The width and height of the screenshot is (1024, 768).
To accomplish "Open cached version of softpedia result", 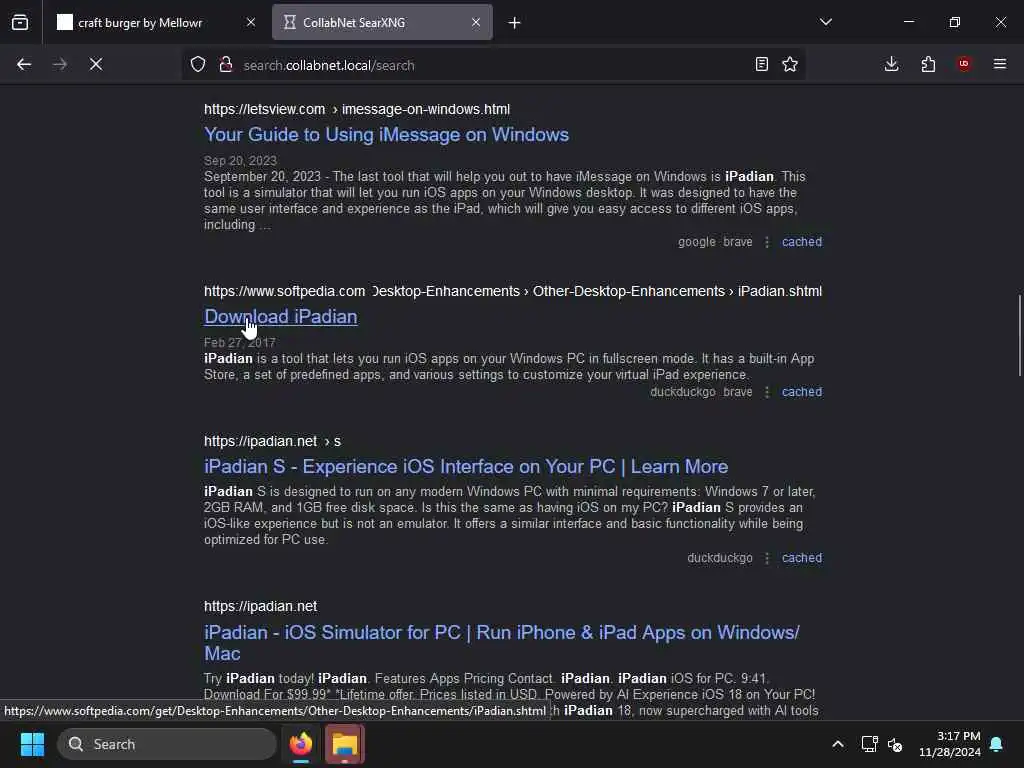I will tap(802, 392).
